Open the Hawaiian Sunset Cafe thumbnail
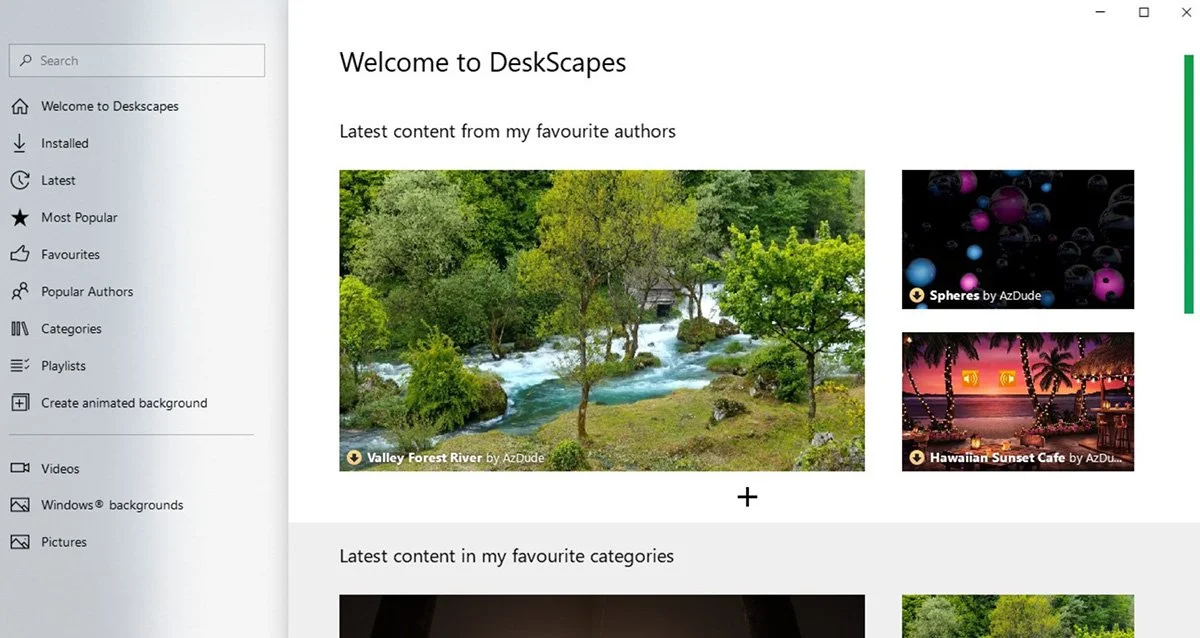 pyautogui.click(x=1018, y=401)
